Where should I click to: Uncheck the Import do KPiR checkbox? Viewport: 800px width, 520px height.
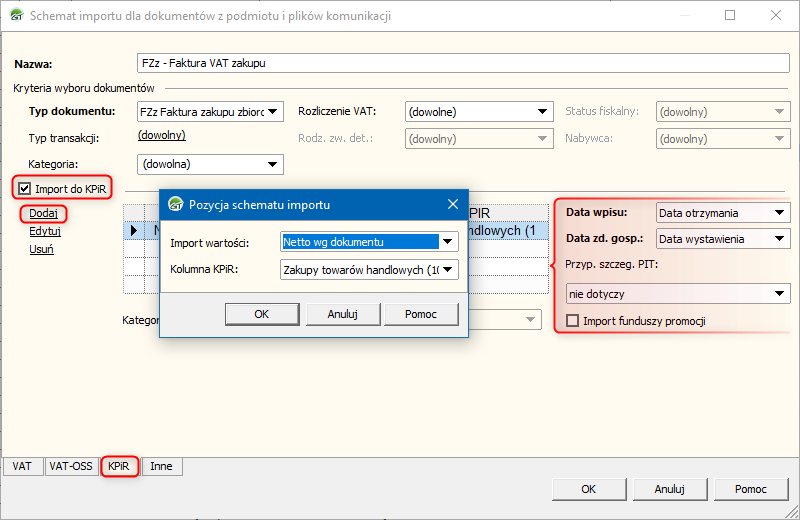point(25,188)
